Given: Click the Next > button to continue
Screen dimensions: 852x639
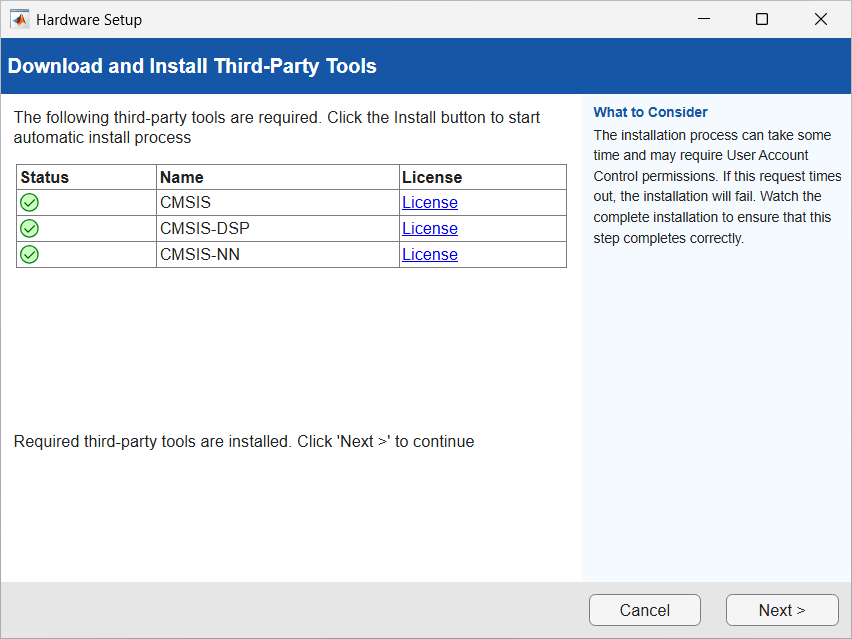Looking at the screenshot, I should (x=782, y=610).
